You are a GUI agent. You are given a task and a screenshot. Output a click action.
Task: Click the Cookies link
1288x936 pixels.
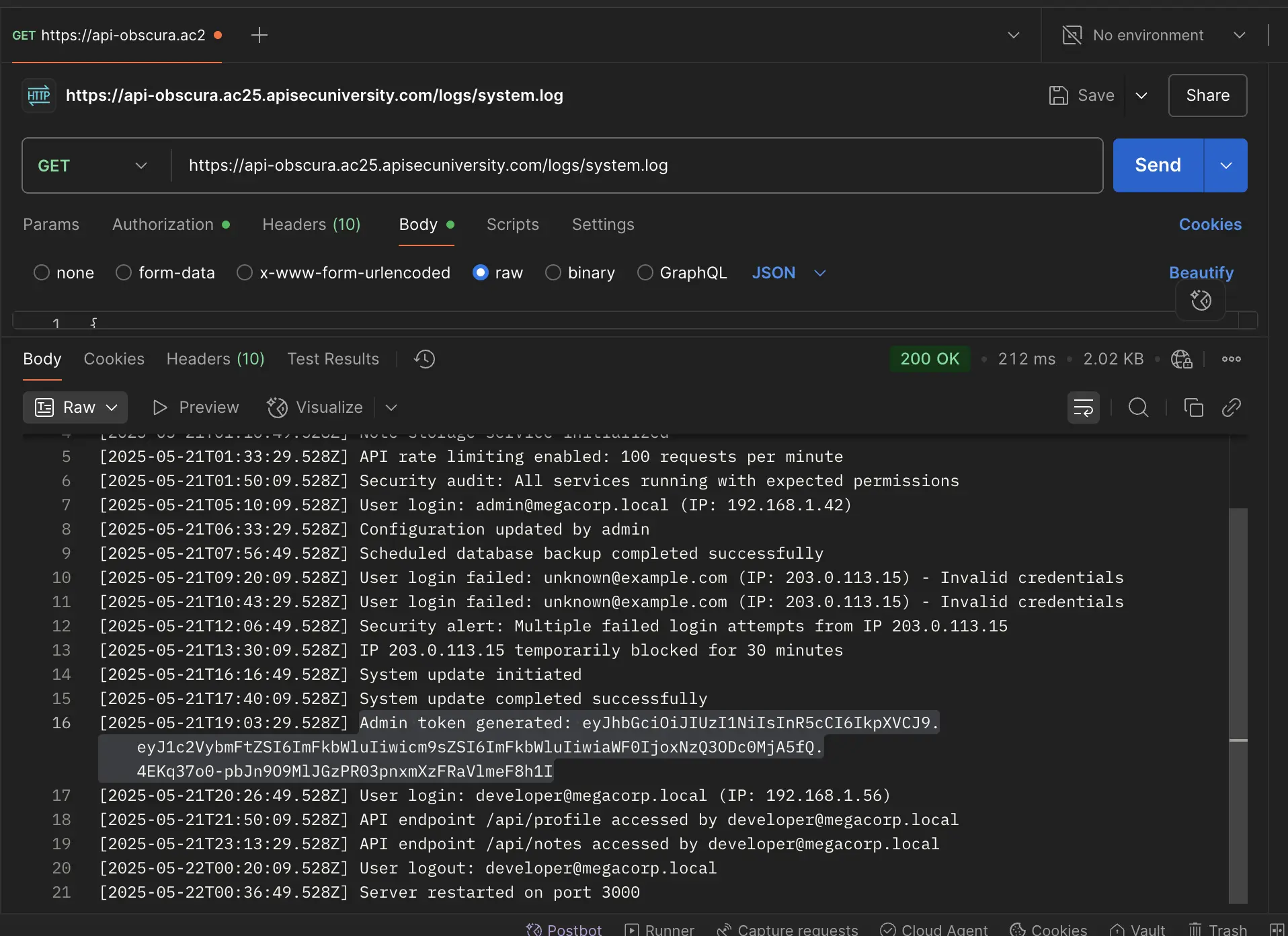click(1210, 225)
